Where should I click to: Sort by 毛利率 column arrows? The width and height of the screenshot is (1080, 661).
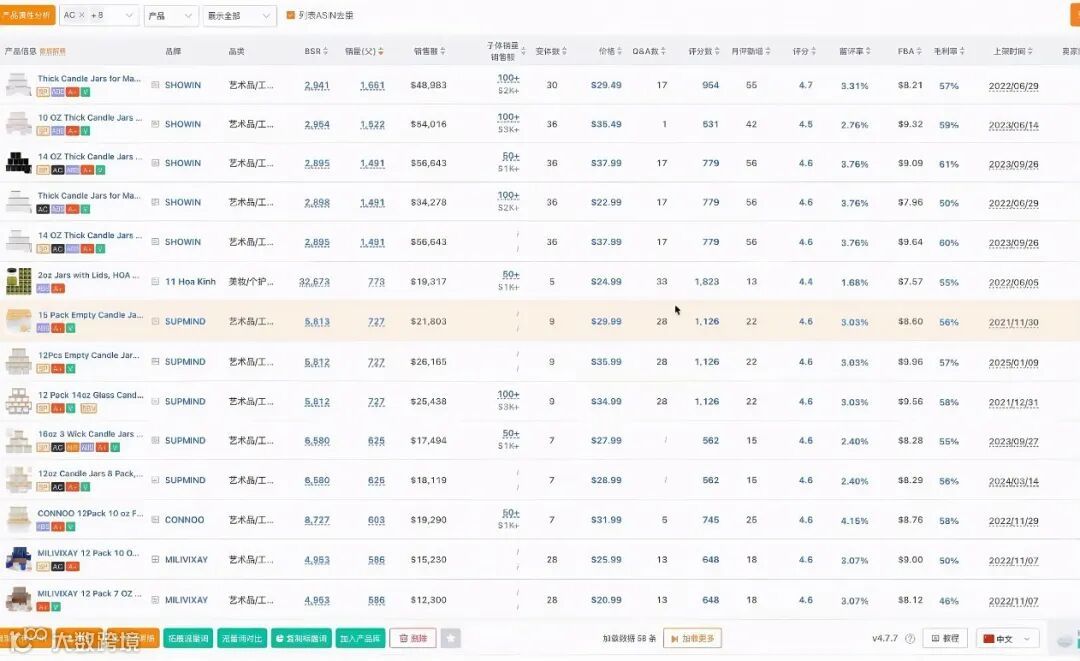962,51
